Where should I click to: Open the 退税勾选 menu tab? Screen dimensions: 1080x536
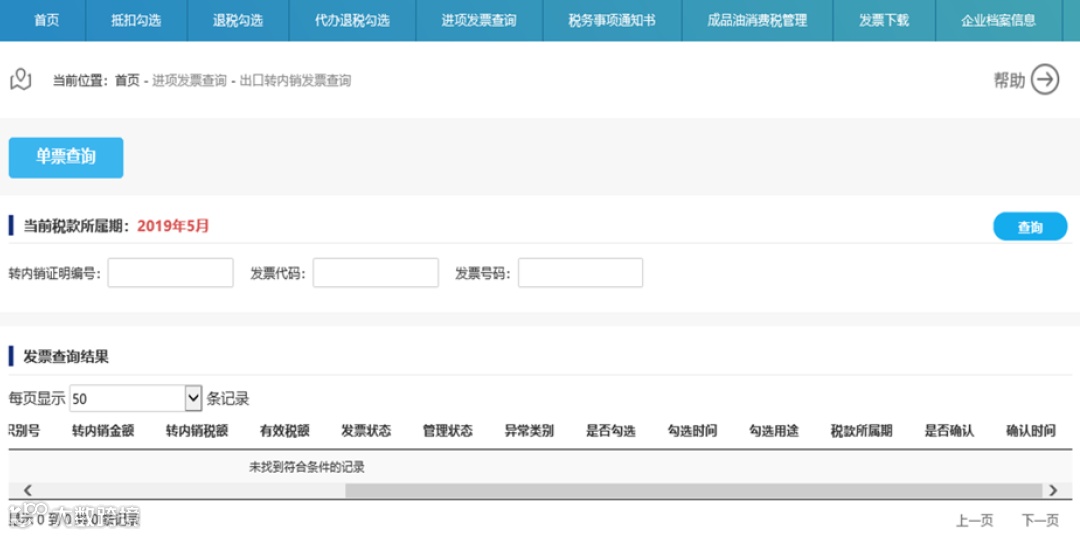coord(238,21)
